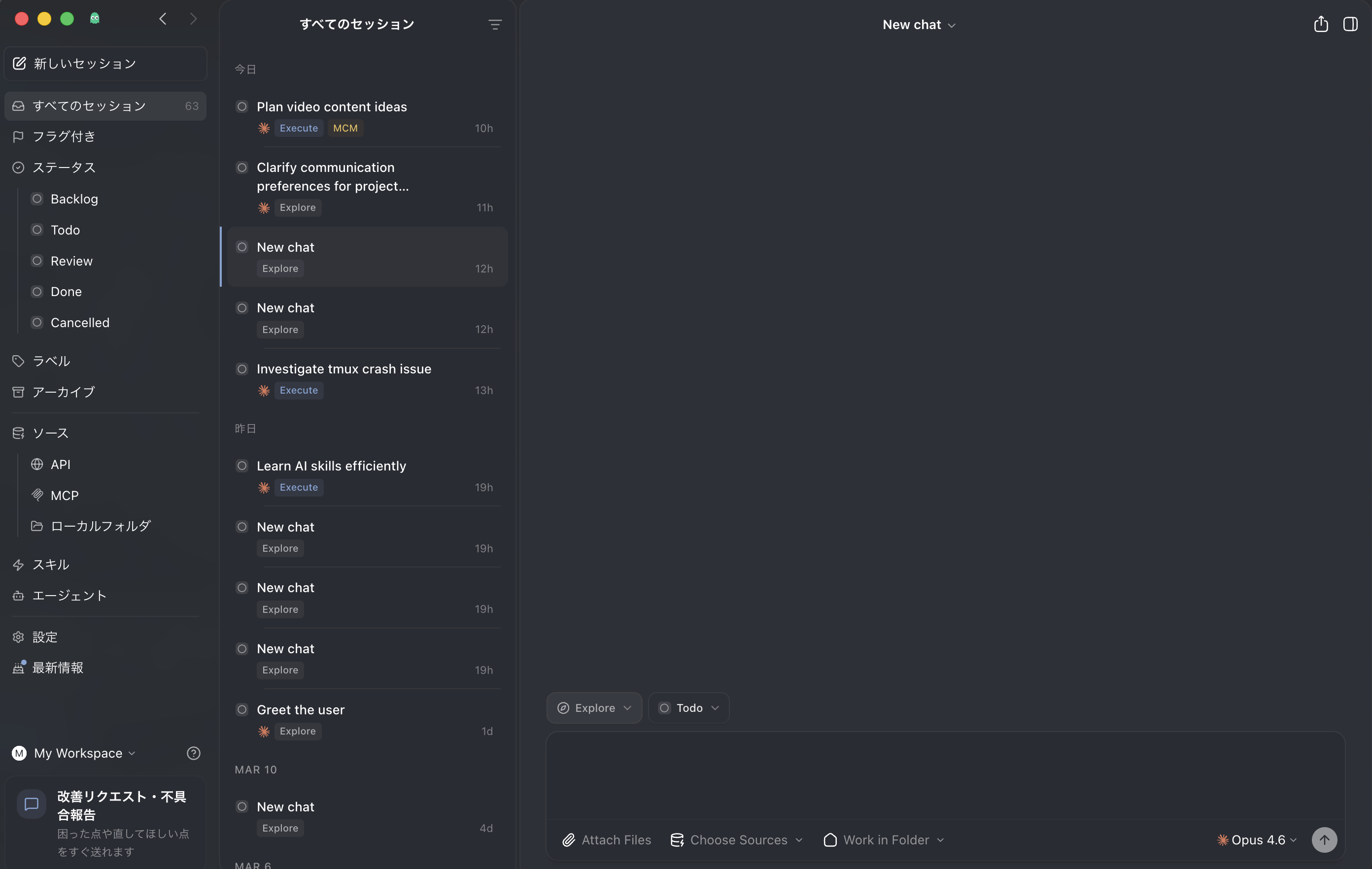Click the help question mark icon
Screen dimensions: 1372x869
point(193,753)
